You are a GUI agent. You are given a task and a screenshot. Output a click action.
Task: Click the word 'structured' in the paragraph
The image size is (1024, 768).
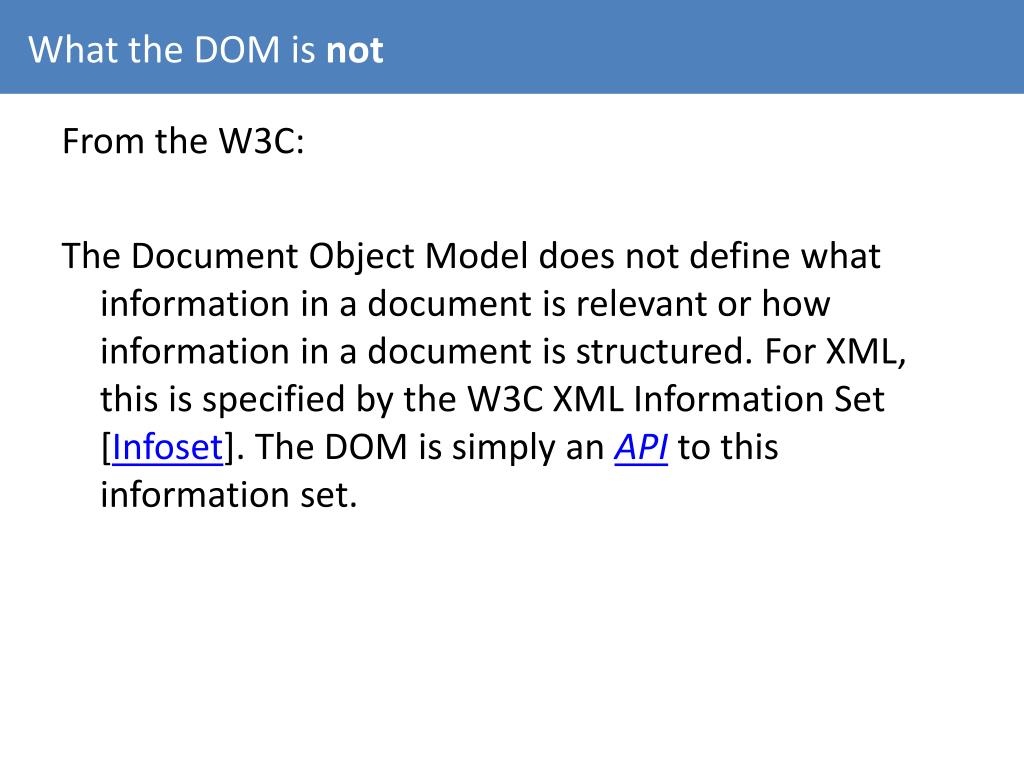660,351
